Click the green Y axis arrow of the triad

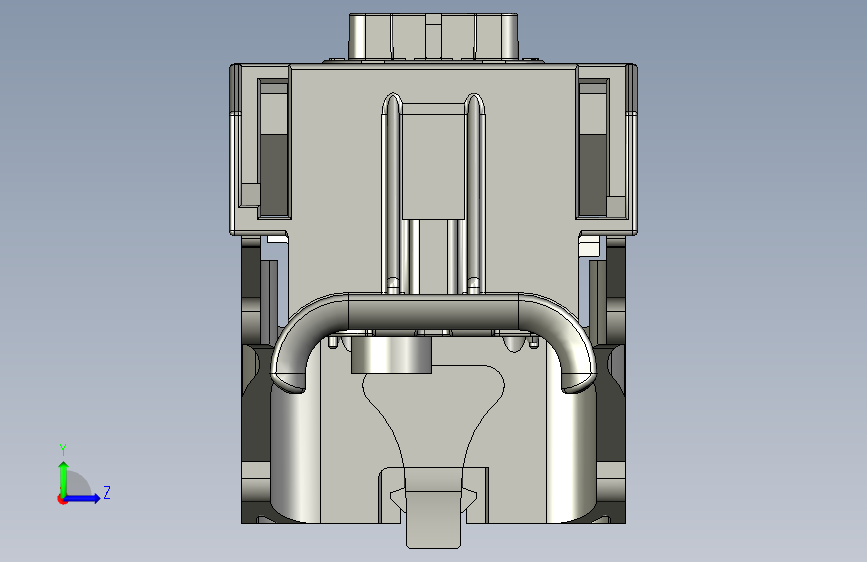click(63, 479)
